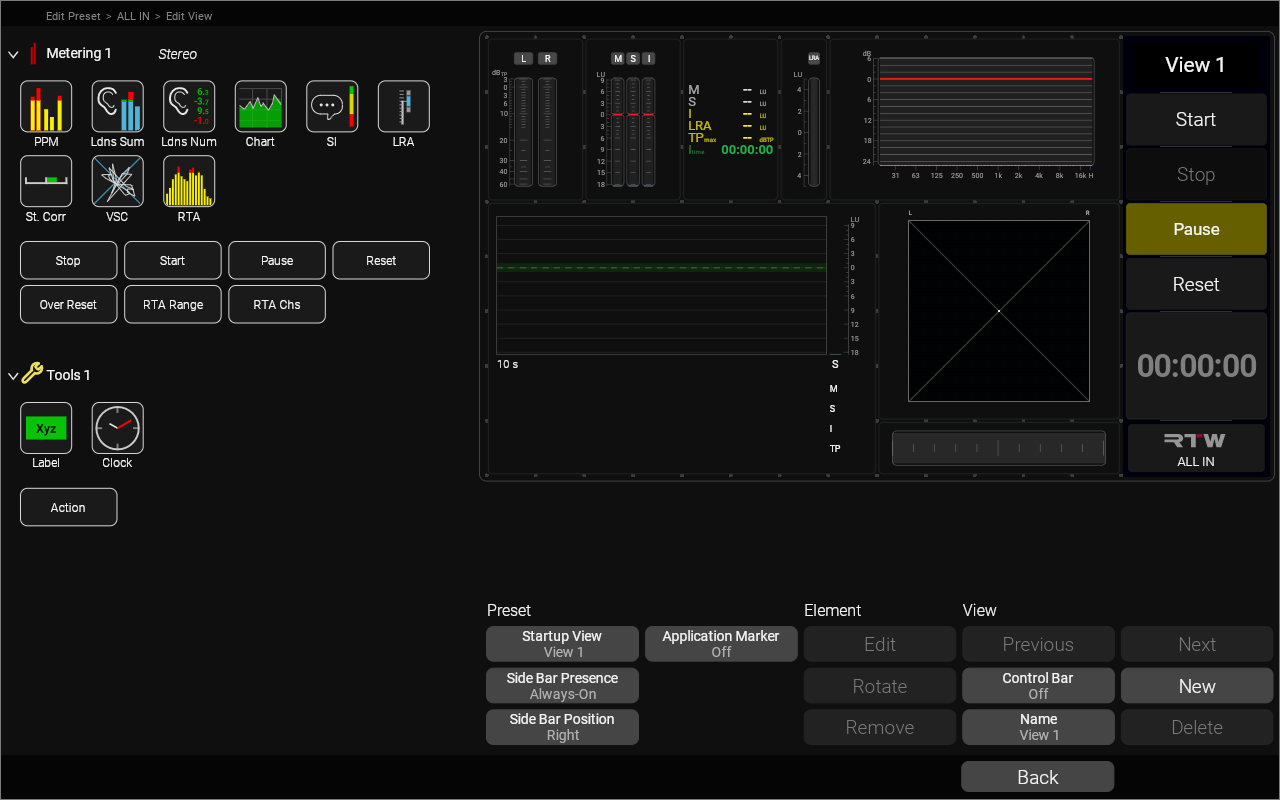Select the PPM meter icon
The height and width of the screenshot is (800, 1280).
point(46,107)
